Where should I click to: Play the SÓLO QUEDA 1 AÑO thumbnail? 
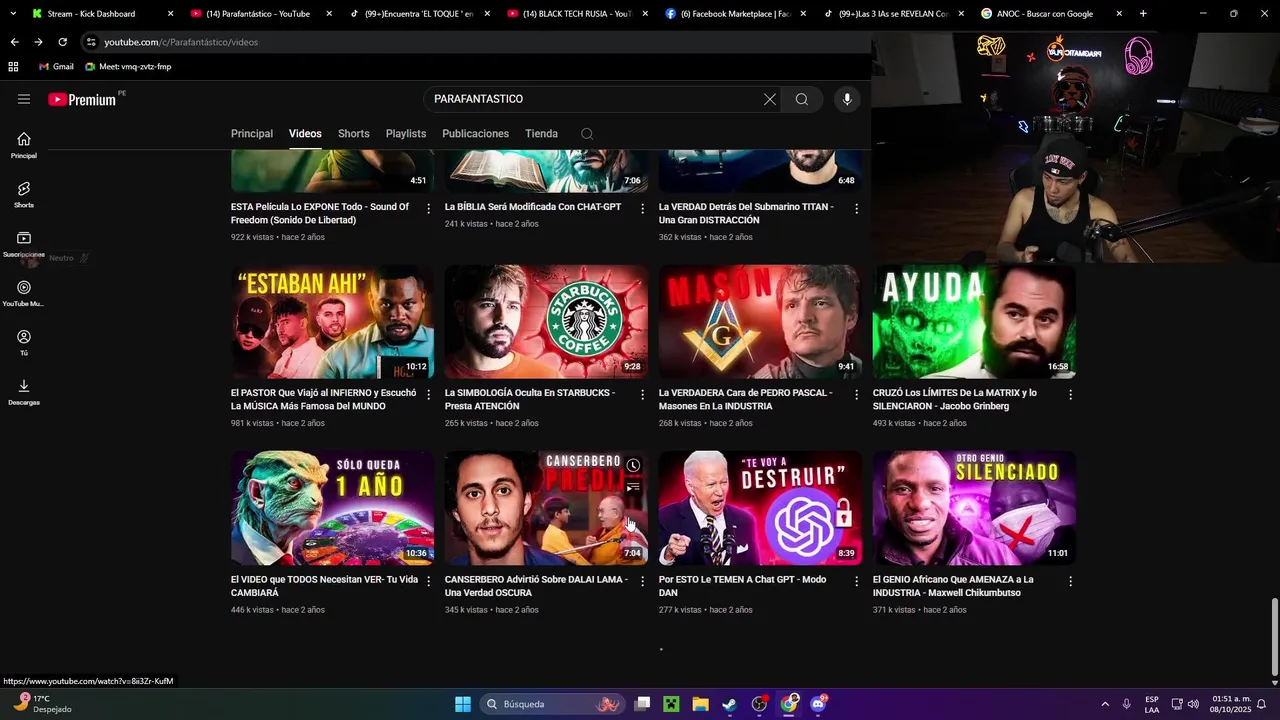(x=332, y=508)
